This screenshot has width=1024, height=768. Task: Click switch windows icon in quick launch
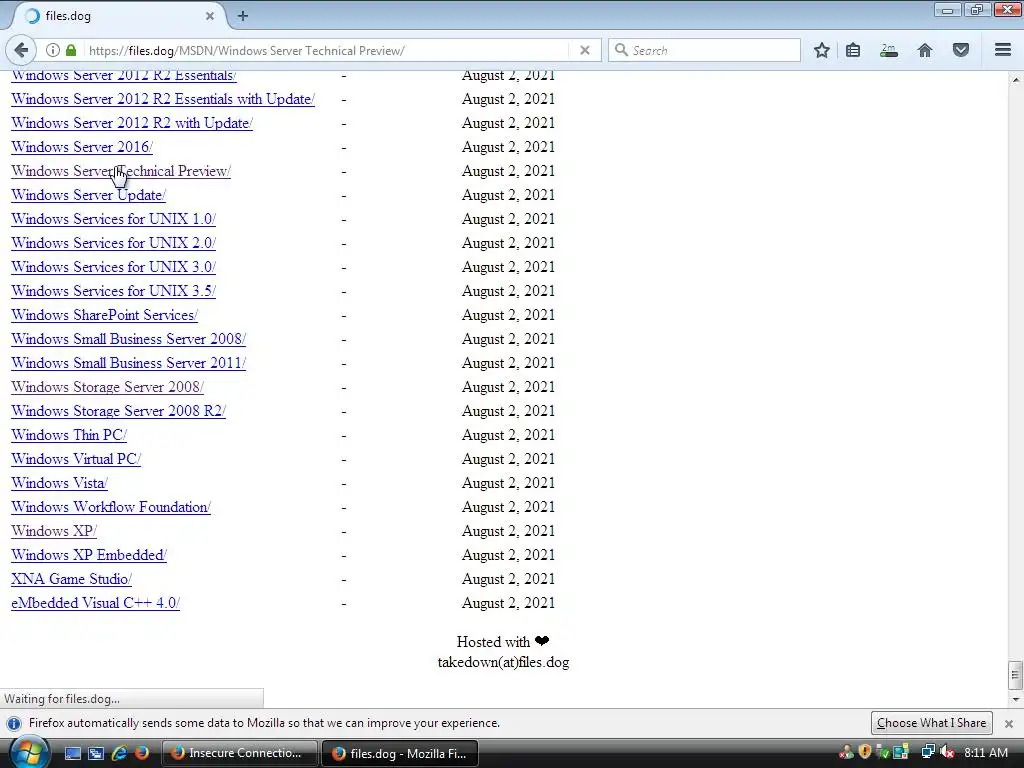point(95,753)
